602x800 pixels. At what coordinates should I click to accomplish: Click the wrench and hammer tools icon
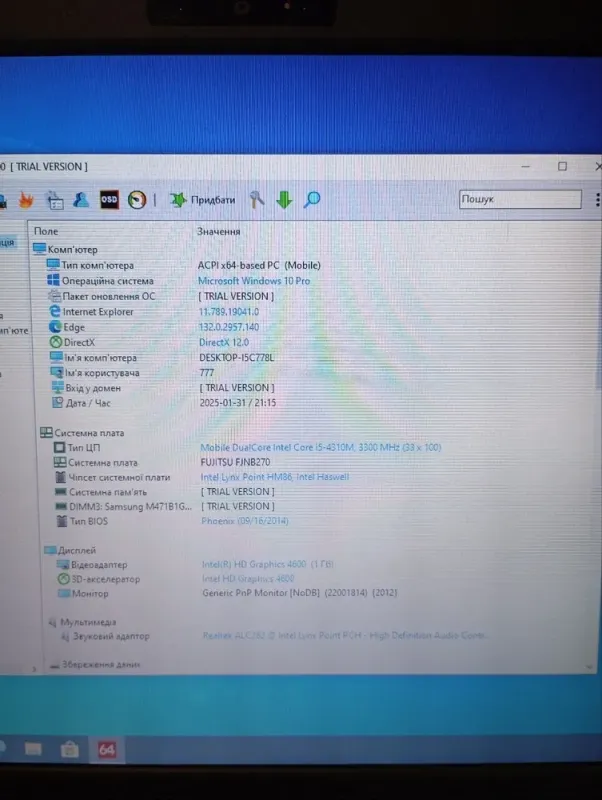click(x=258, y=200)
